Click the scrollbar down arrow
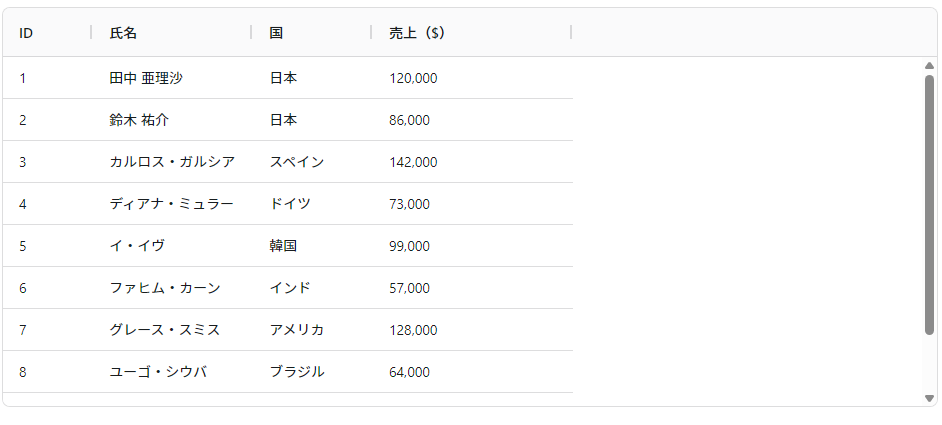This screenshot has width=942, height=425. [929, 399]
